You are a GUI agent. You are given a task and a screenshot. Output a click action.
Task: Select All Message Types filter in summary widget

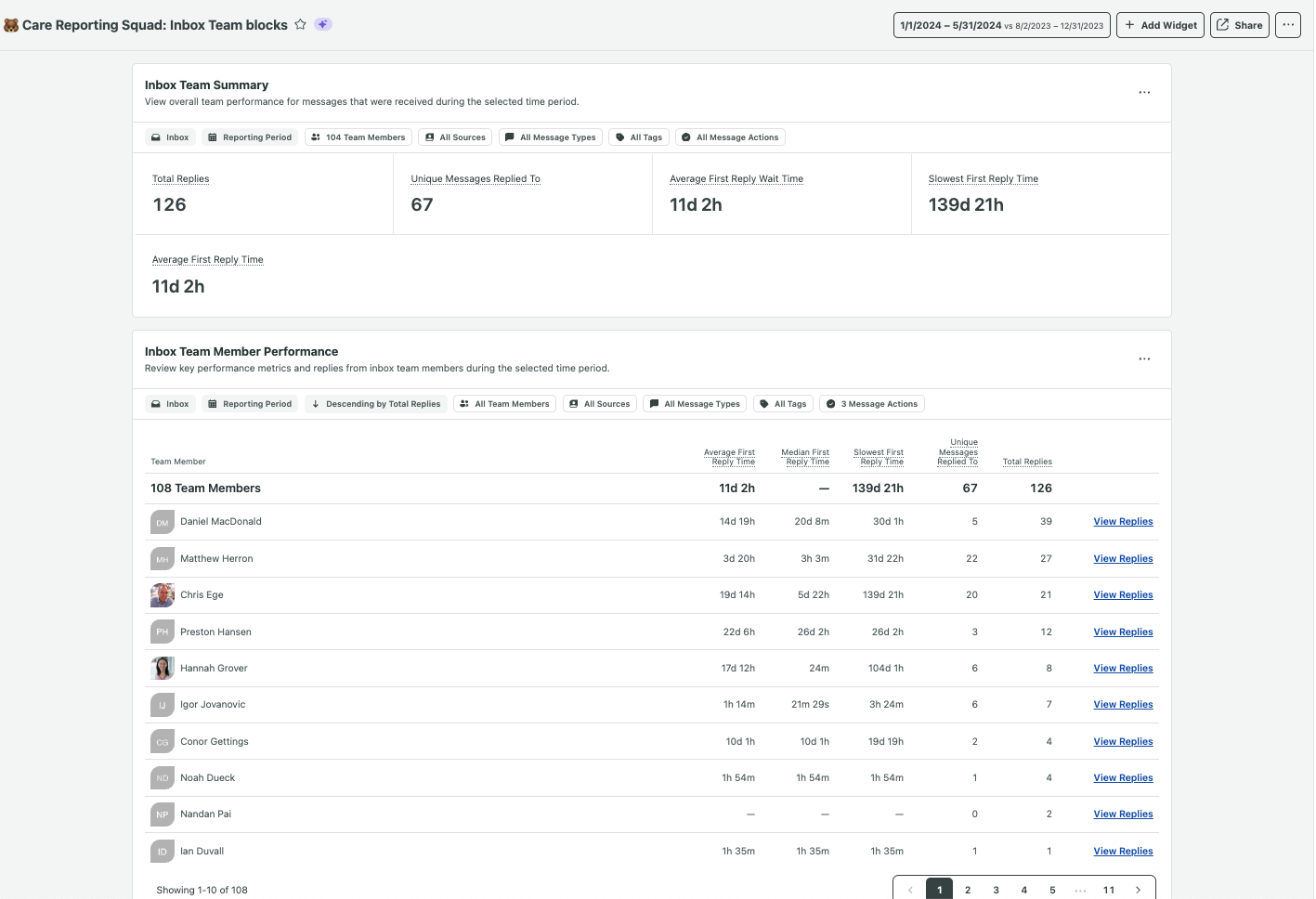click(550, 137)
